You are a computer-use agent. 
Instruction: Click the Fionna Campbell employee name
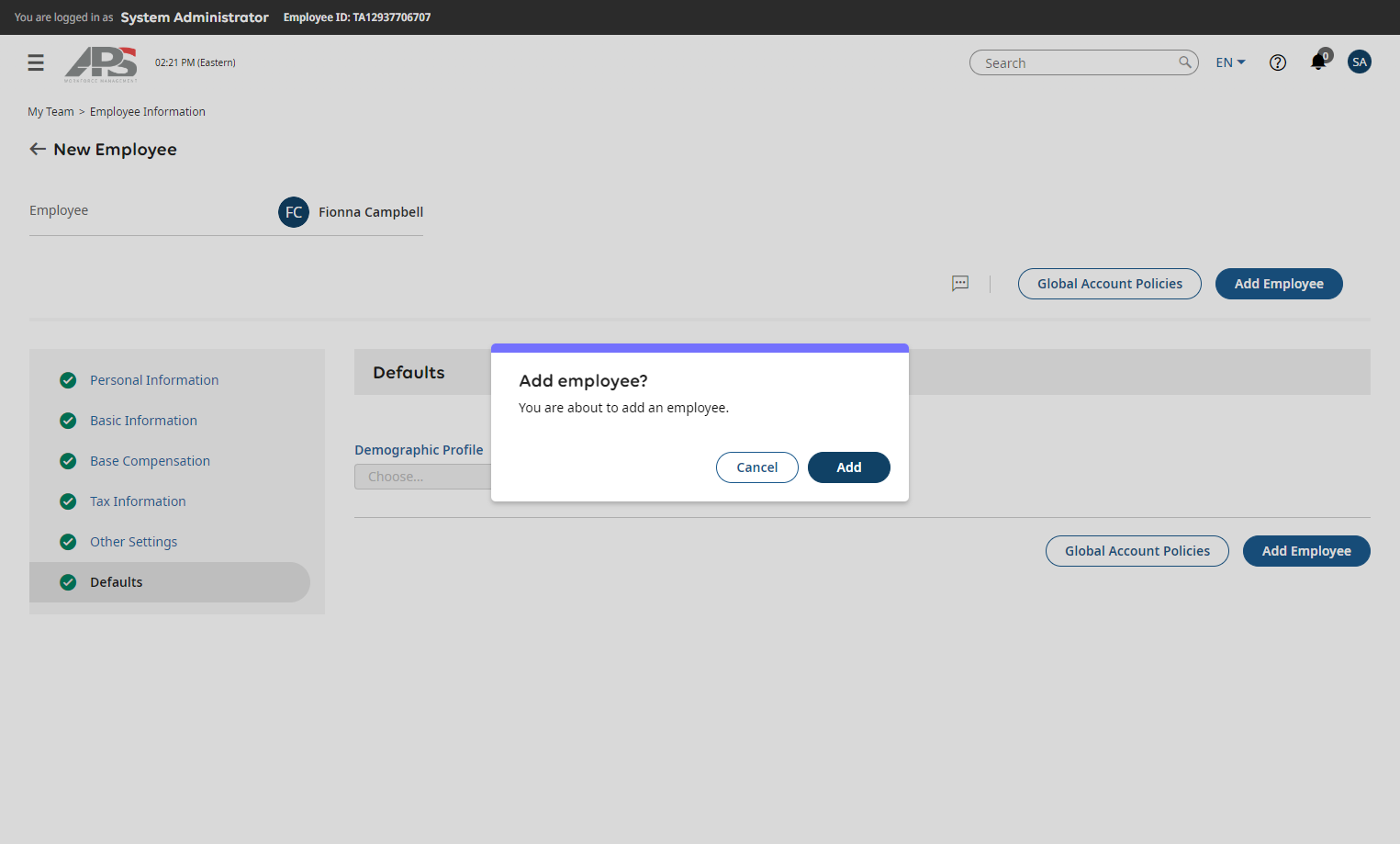point(371,212)
